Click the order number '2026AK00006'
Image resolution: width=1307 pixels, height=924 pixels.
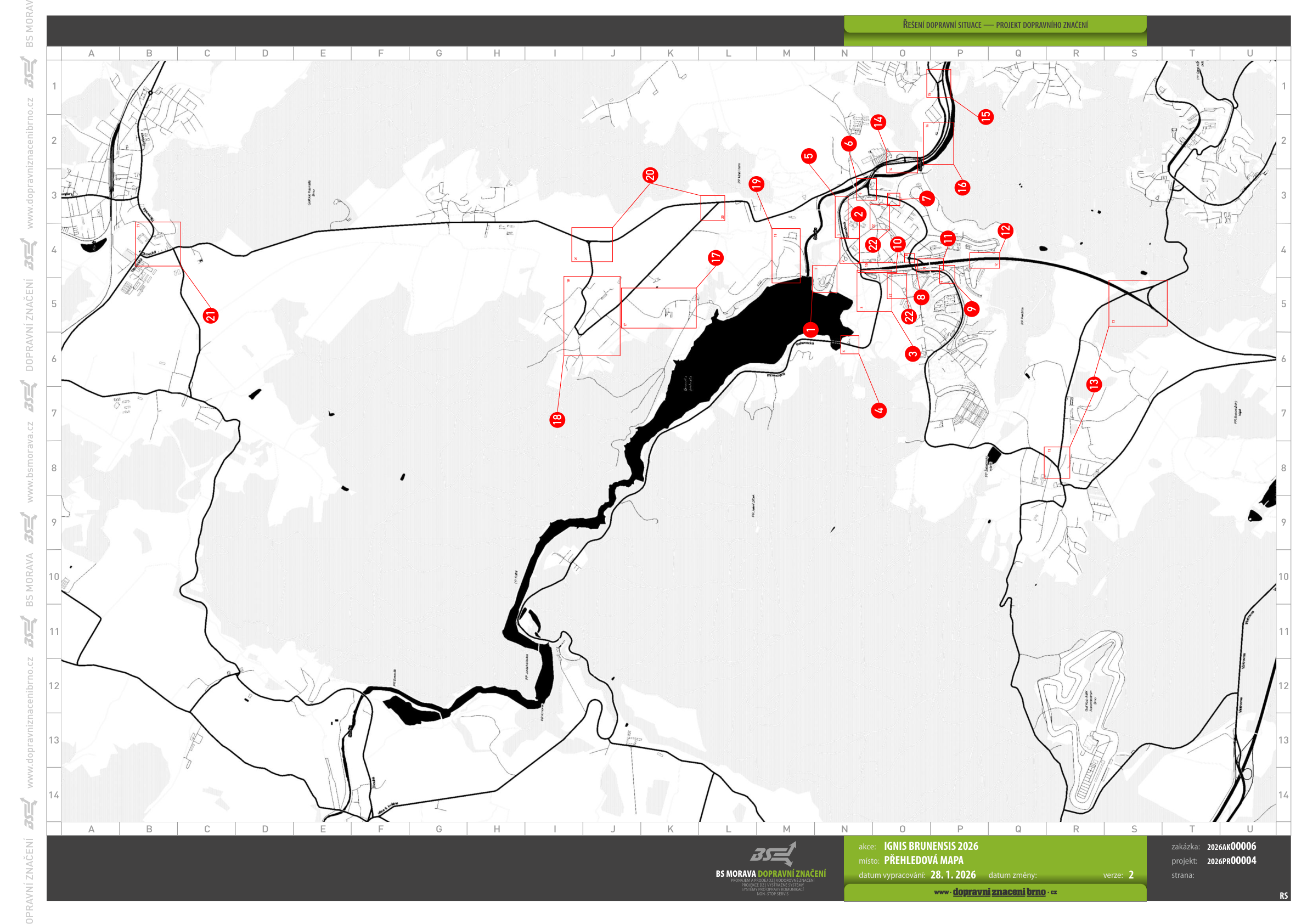(1231, 847)
